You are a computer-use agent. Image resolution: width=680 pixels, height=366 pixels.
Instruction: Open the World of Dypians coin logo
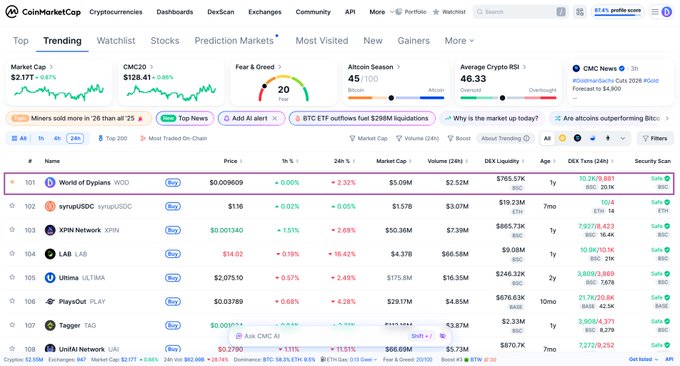50,183
